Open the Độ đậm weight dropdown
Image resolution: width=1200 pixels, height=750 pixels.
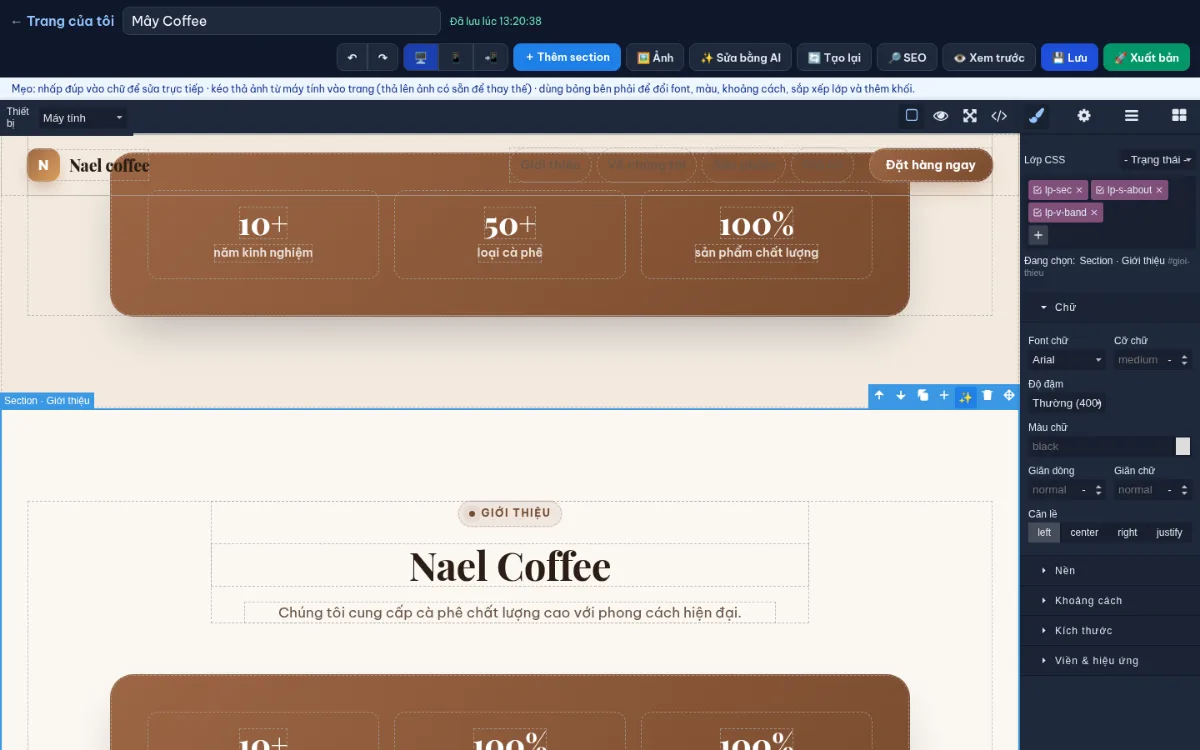click(x=1067, y=403)
